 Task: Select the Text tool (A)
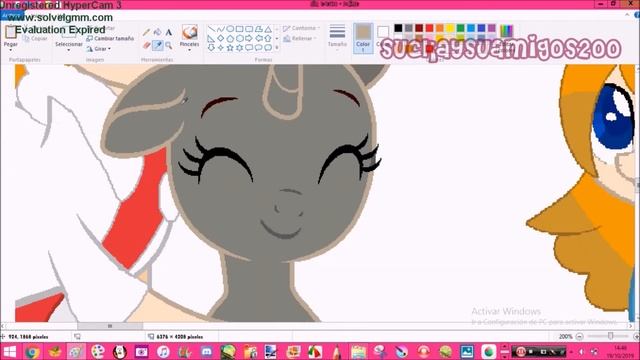[x=168, y=32]
